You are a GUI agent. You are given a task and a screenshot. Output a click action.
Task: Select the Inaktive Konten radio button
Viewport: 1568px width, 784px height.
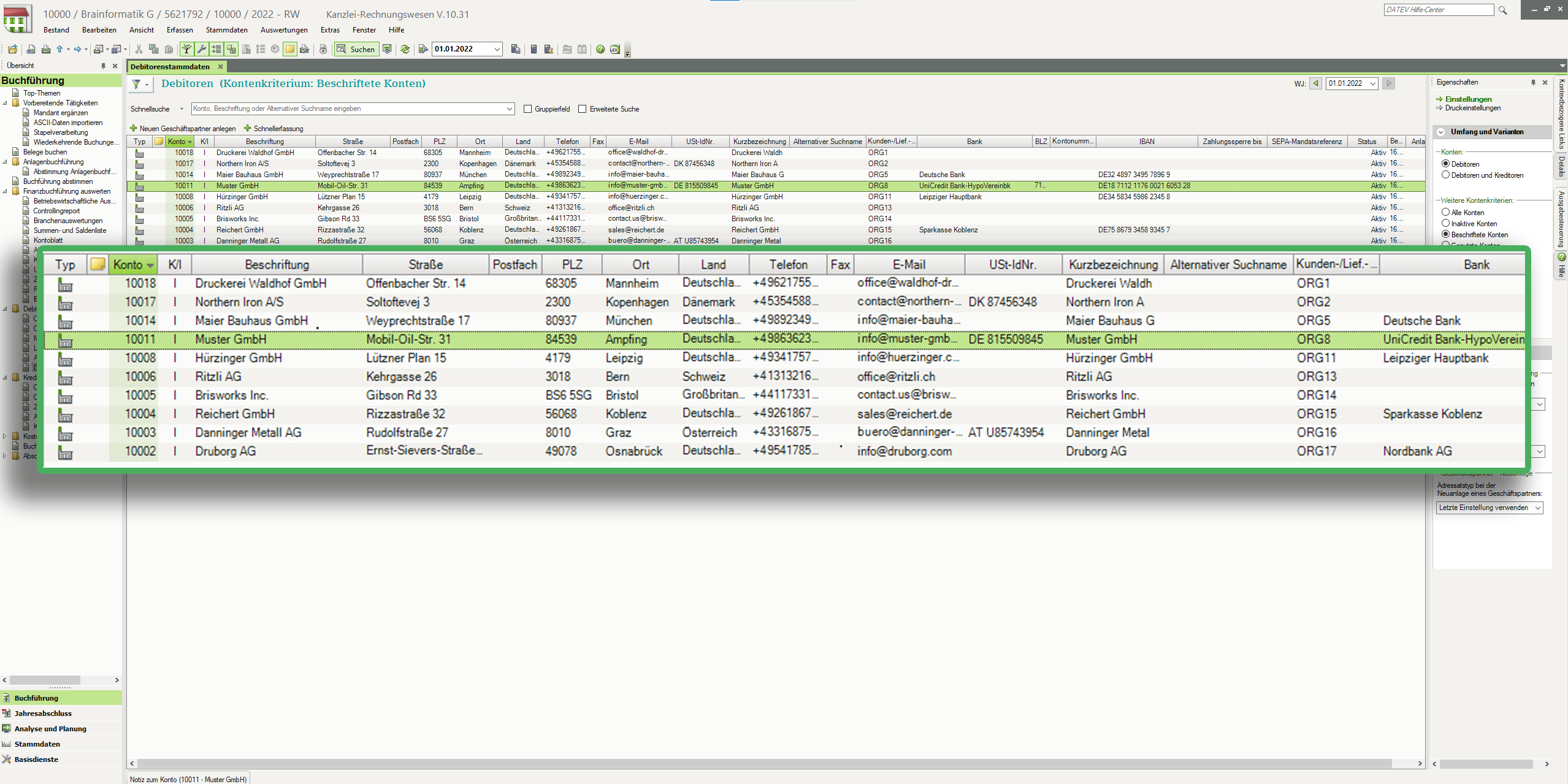(x=1445, y=223)
